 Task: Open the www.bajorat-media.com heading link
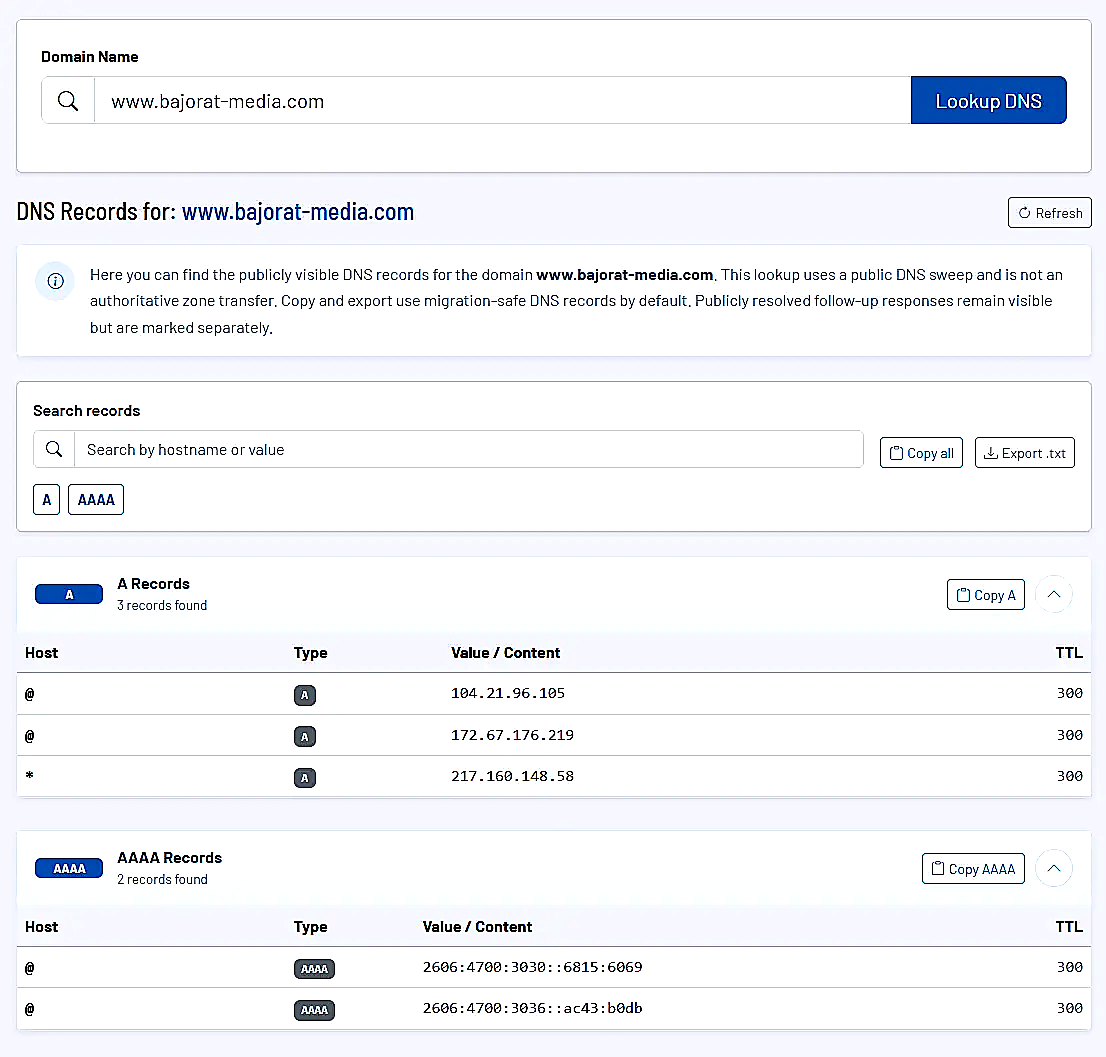point(298,212)
